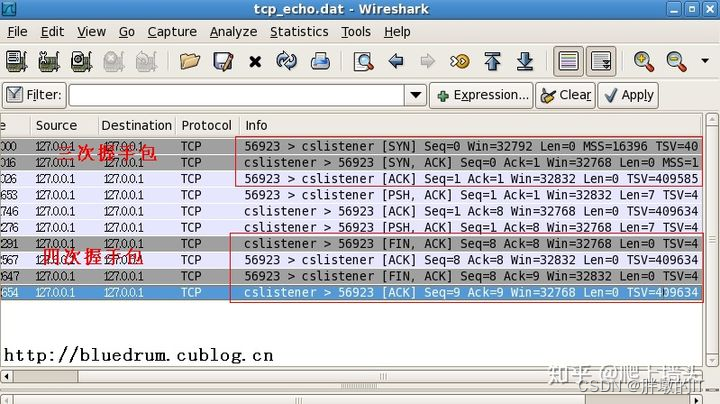Image resolution: width=720 pixels, height=404 pixels.
Task: Save this capture file icon
Action: click(x=223, y=61)
